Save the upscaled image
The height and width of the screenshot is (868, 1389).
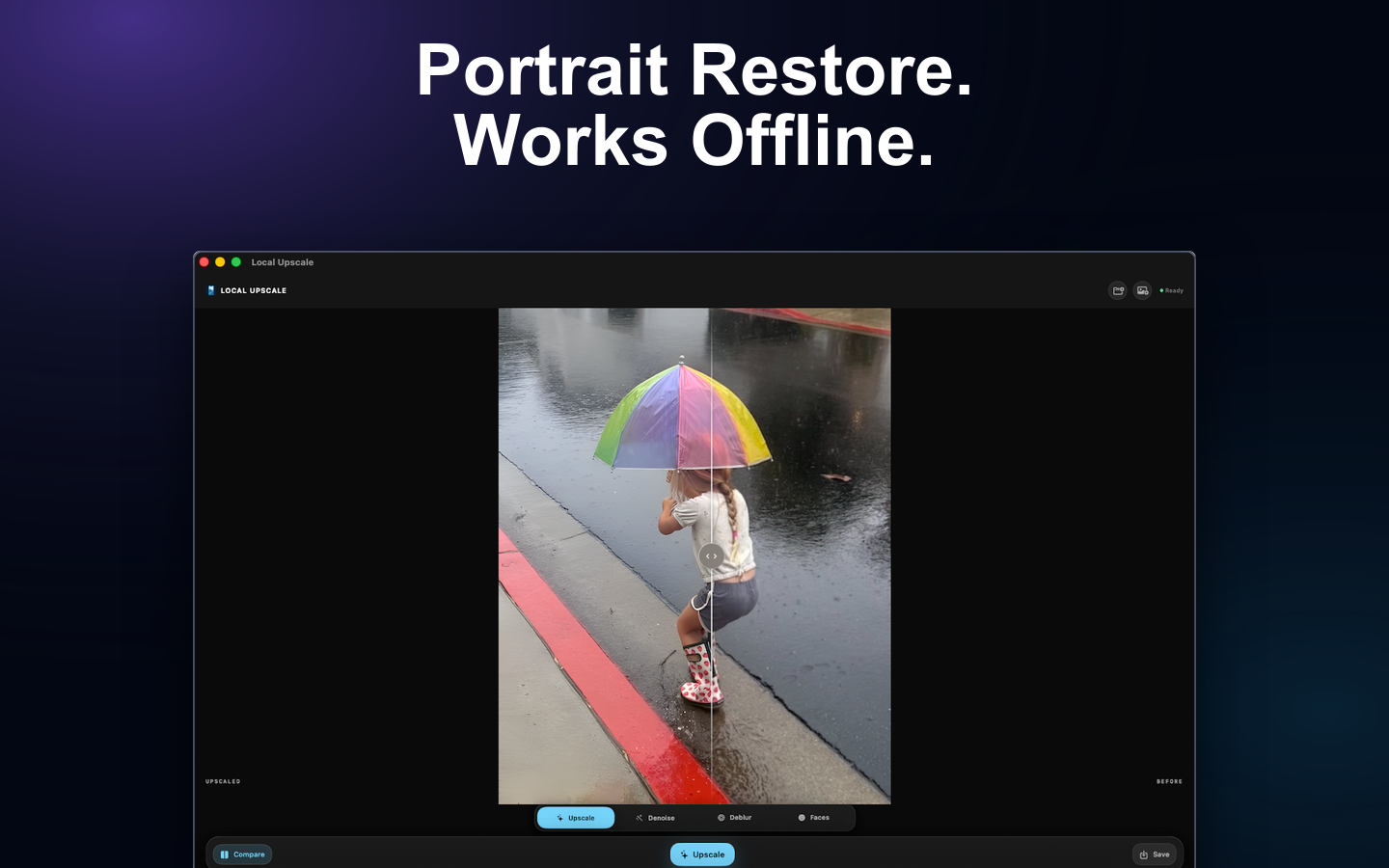pos(1155,854)
